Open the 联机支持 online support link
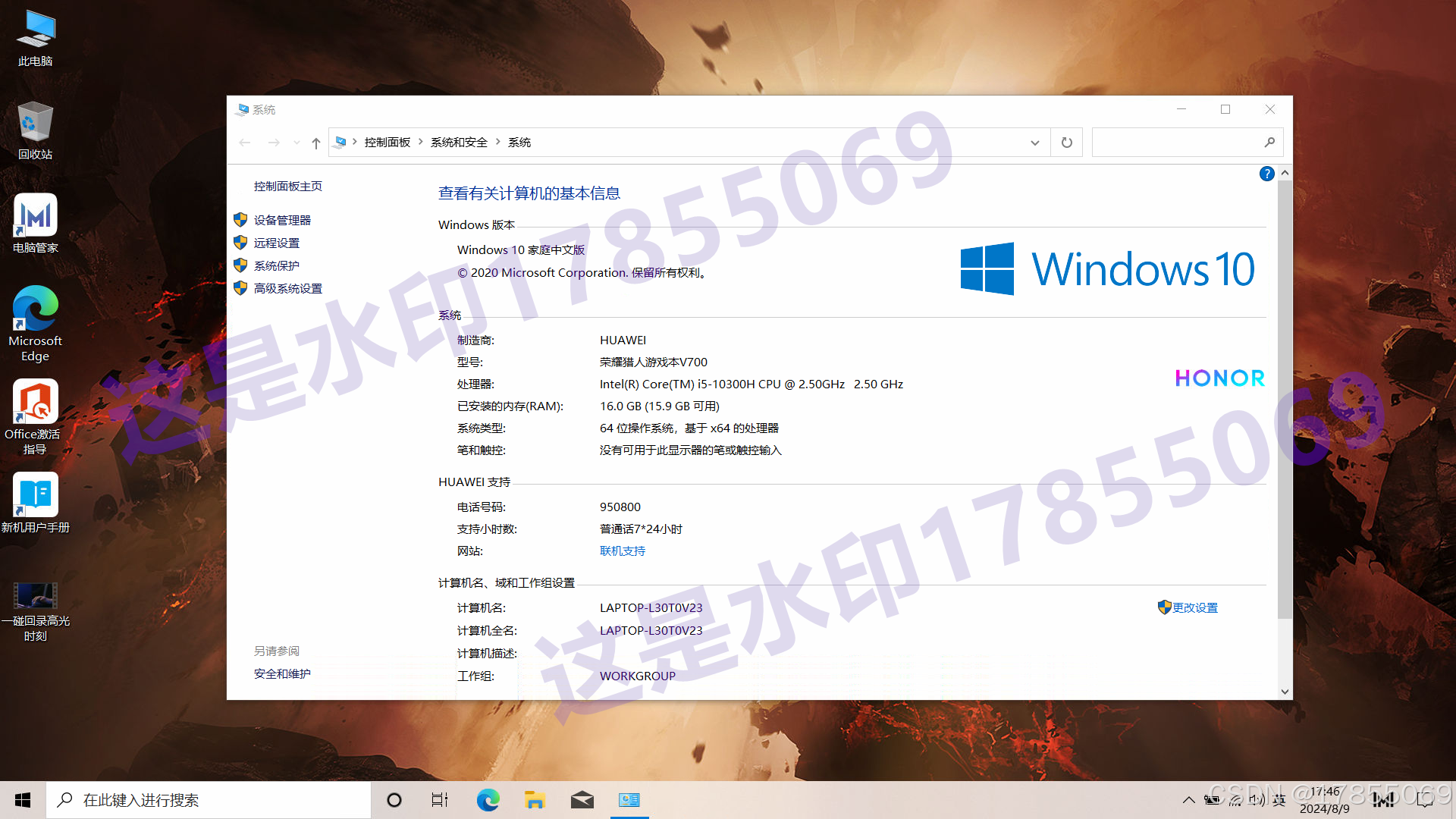1456x819 pixels. click(x=622, y=551)
